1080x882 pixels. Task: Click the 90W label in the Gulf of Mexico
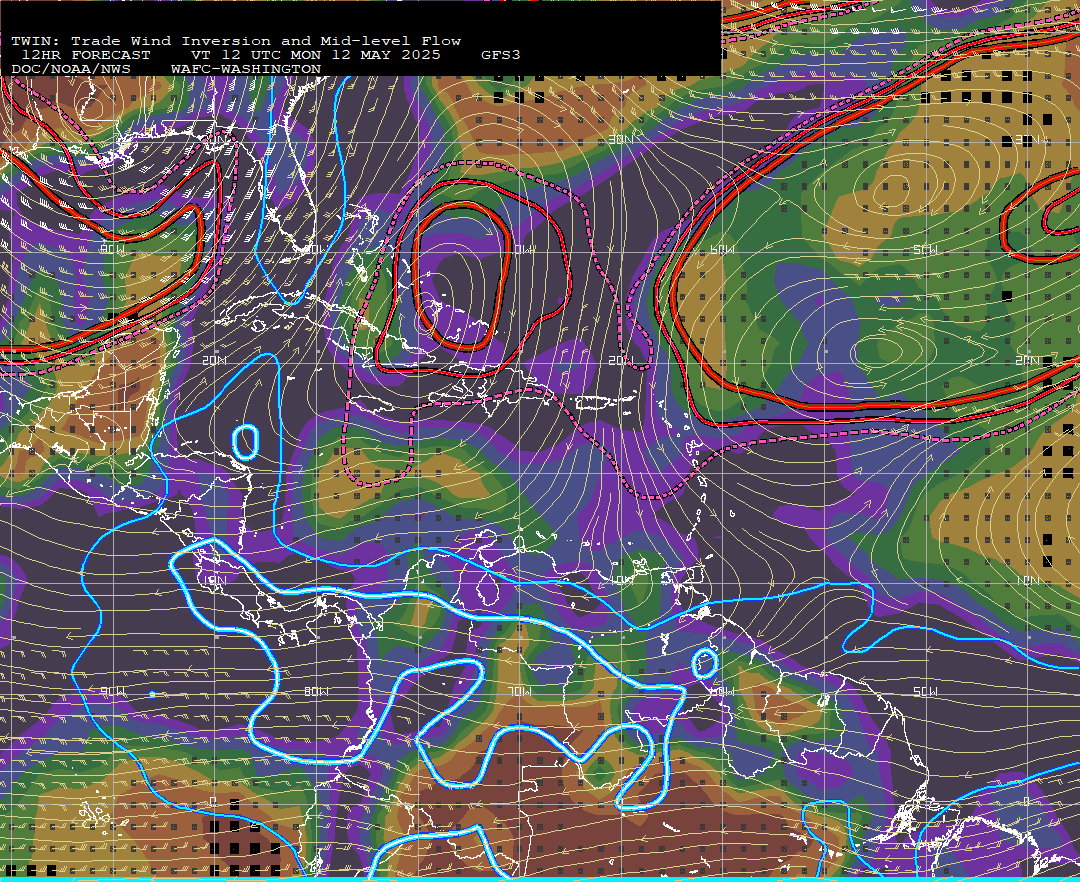tap(113, 249)
